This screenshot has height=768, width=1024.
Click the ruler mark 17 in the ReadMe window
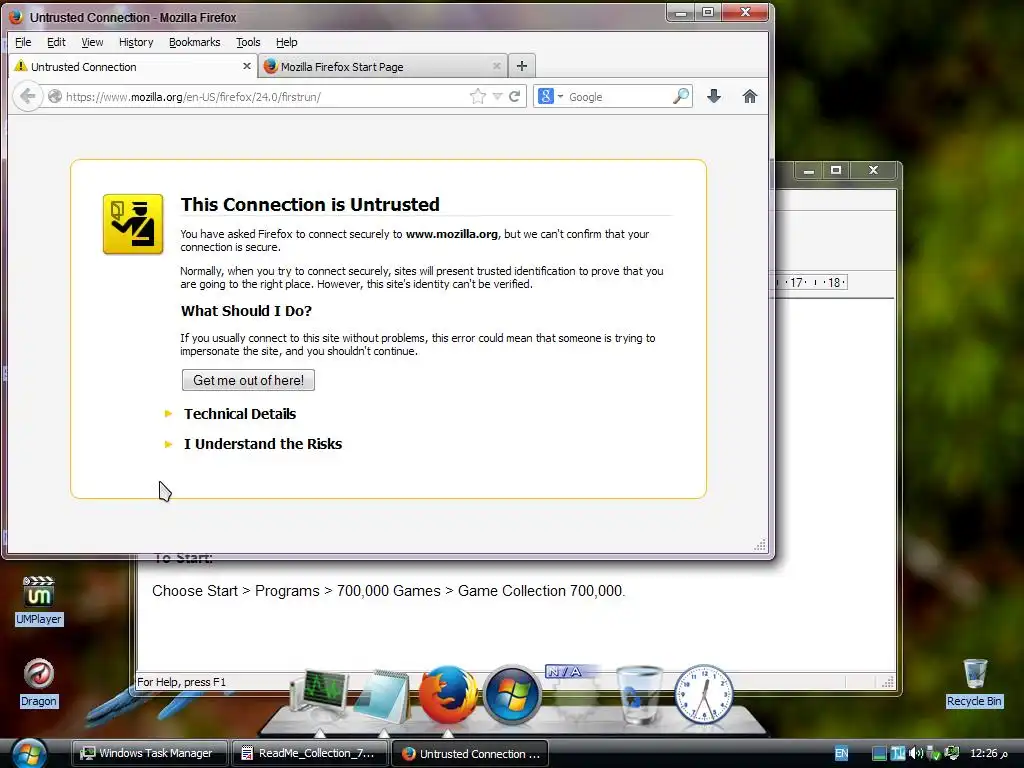(797, 282)
